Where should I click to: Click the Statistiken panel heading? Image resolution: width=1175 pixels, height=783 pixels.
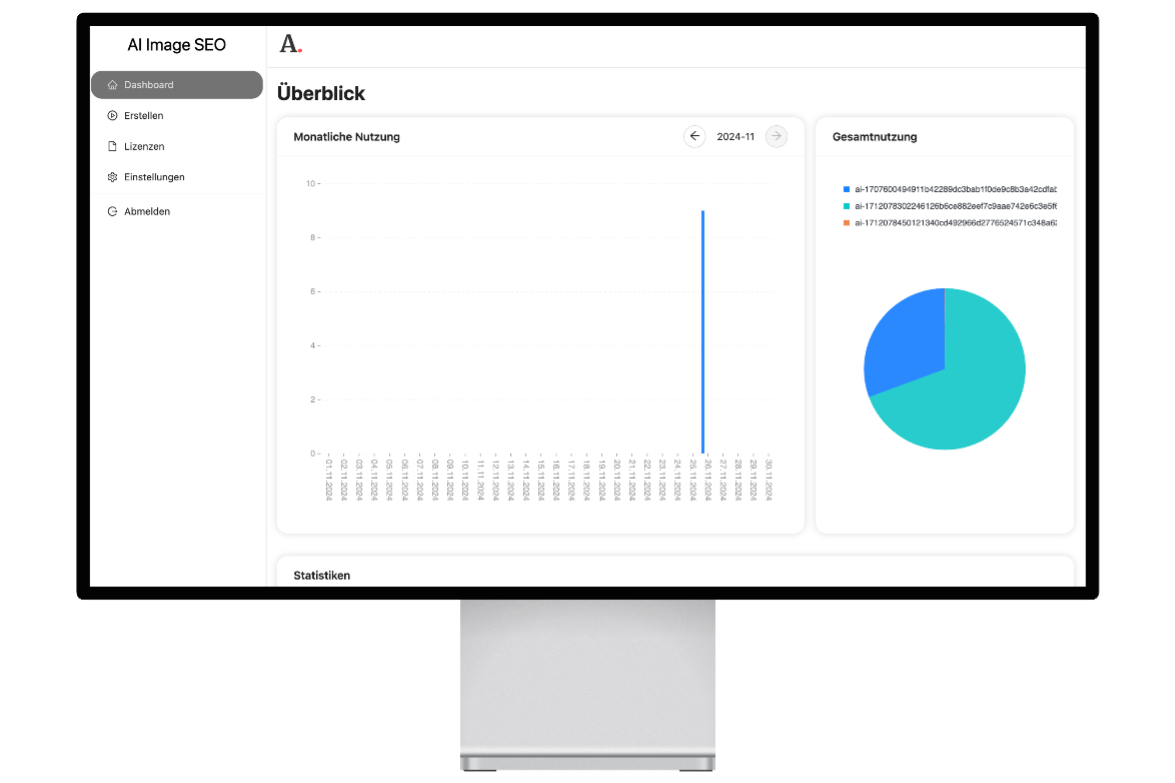point(322,576)
